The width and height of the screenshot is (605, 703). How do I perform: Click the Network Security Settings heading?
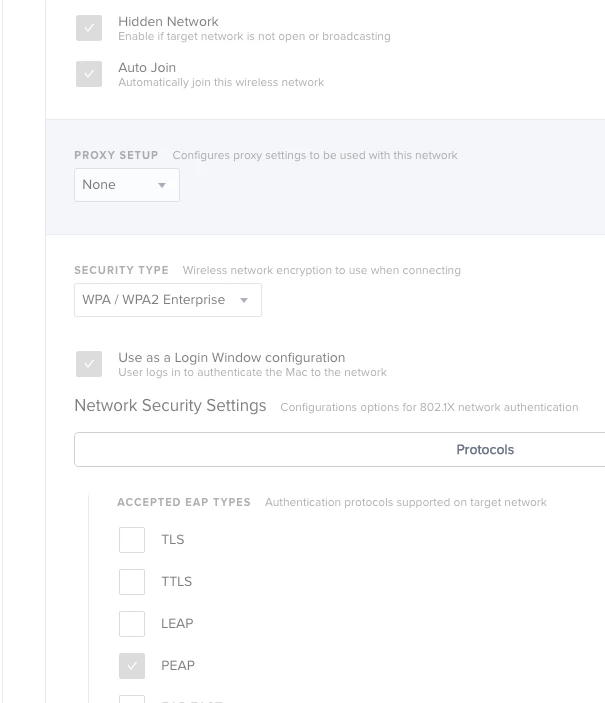point(170,406)
